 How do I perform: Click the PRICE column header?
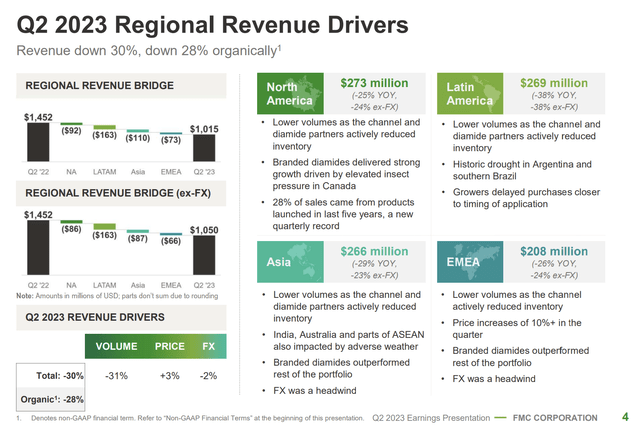pos(170,345)
